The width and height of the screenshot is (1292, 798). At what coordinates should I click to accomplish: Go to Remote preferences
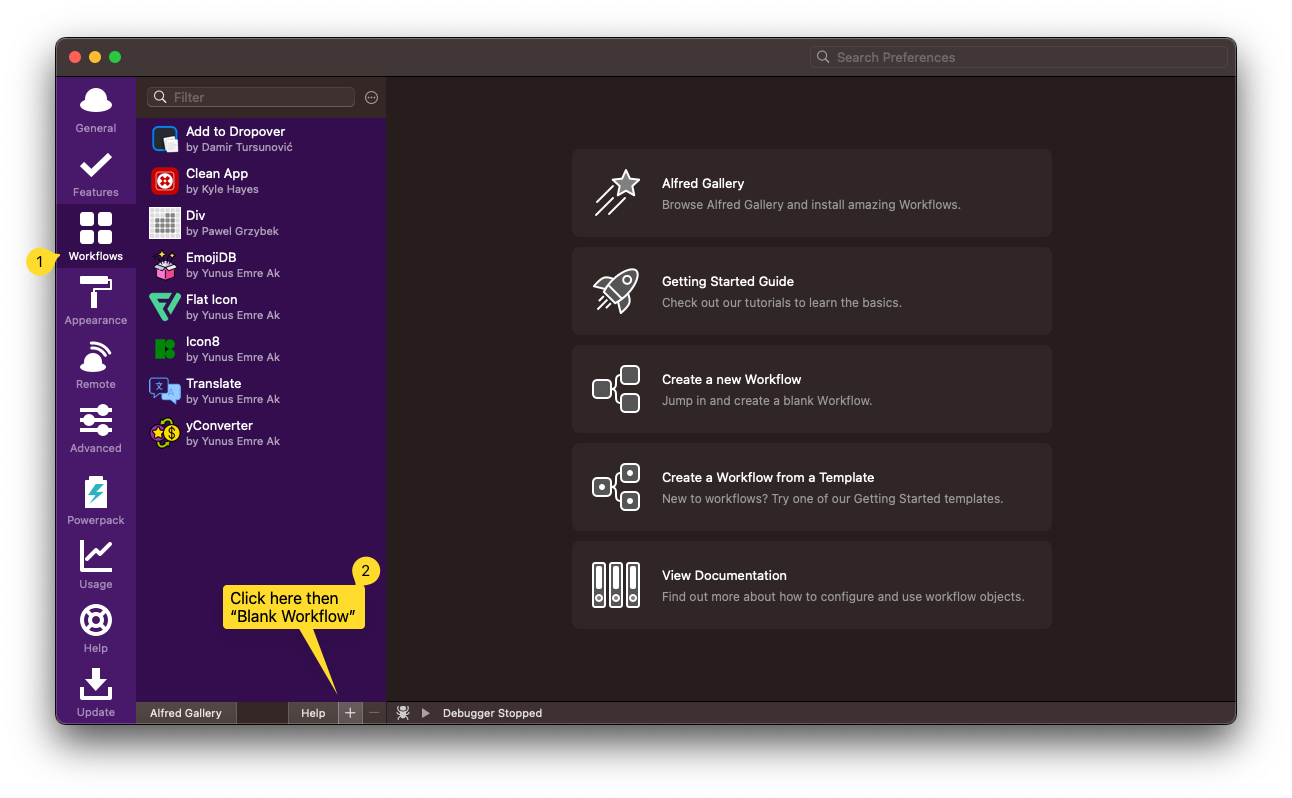[96, 364]
